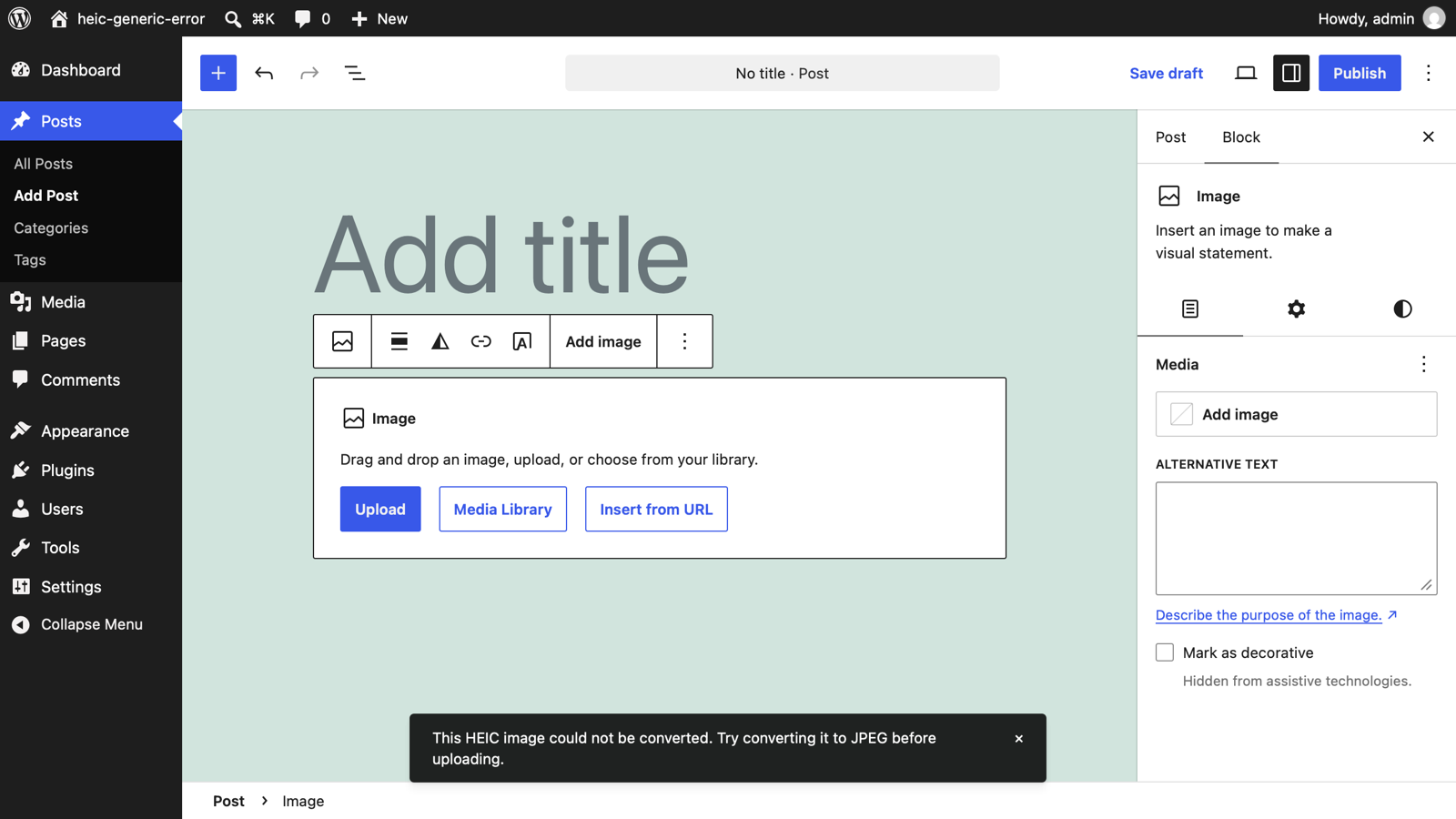Undo the last editor action

point(264,73)
